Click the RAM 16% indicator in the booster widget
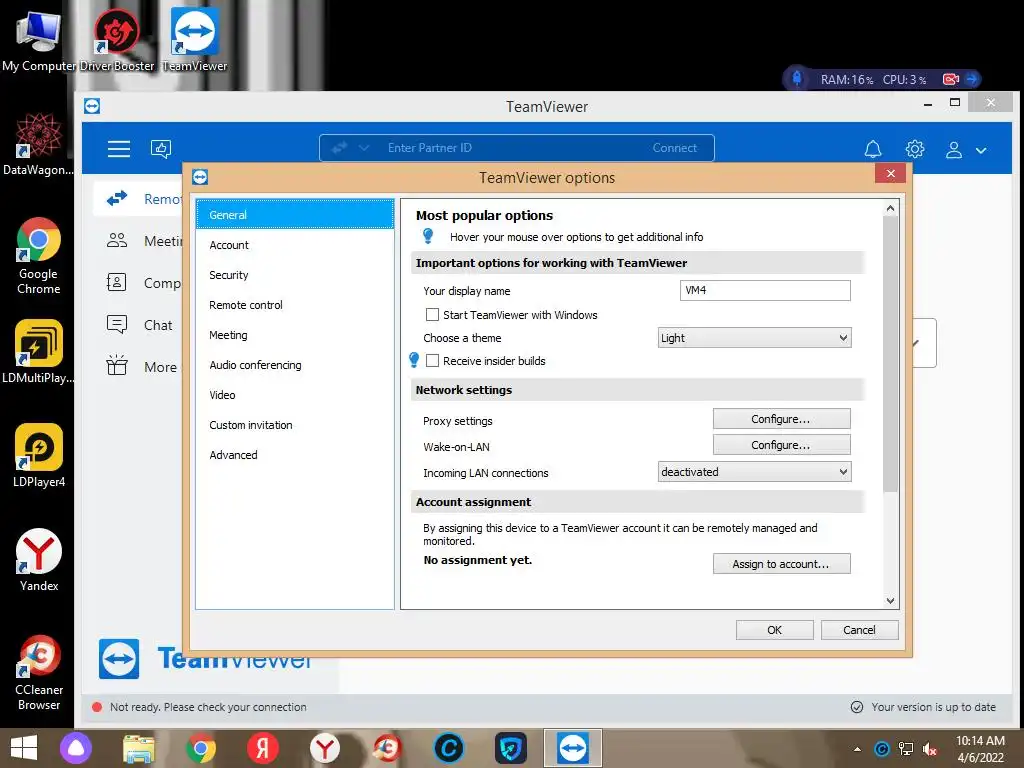The height and width of the screenshot is (768, 1024). [846, 80]
